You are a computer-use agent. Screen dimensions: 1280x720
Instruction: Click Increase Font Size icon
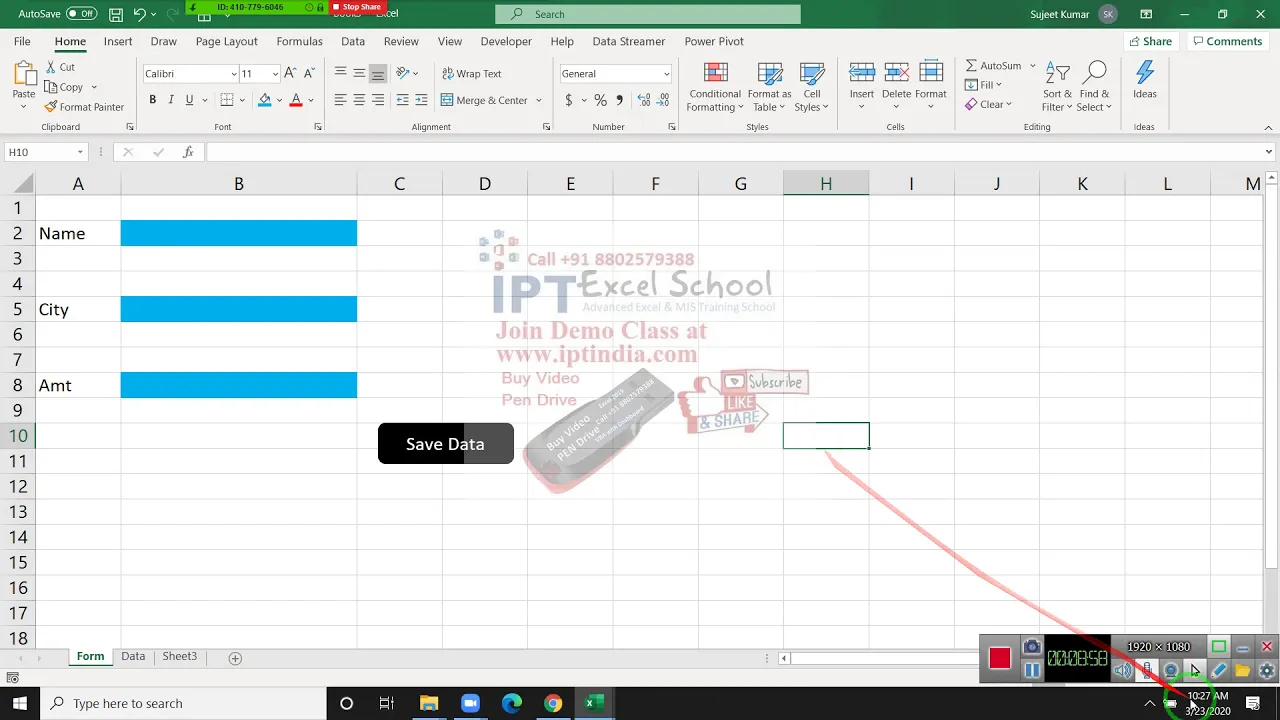290,73
